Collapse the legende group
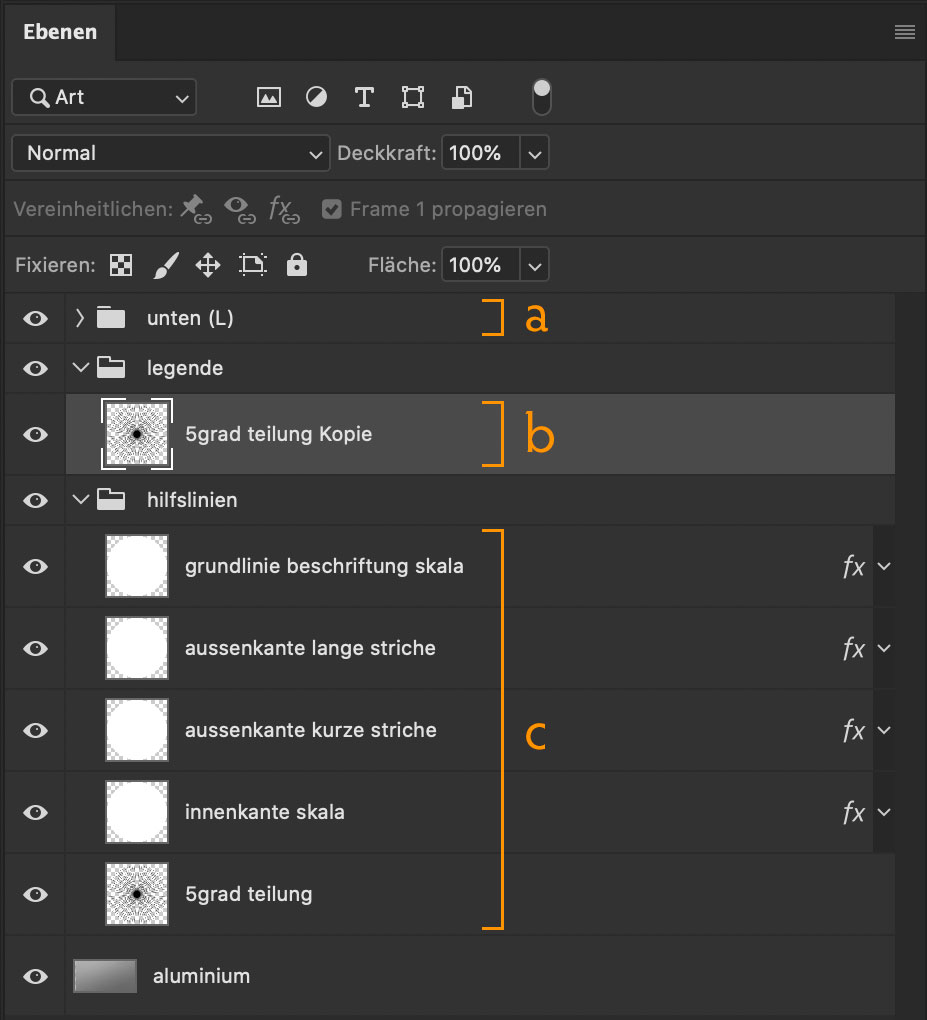Viewport: 927px width, 1020px height. point(81,368)
